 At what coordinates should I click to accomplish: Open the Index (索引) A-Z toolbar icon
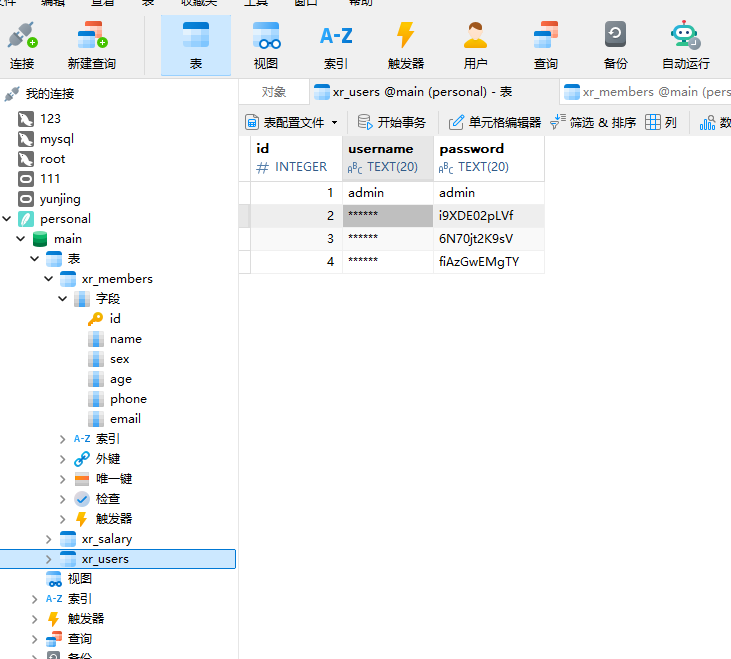pos(336,45)
